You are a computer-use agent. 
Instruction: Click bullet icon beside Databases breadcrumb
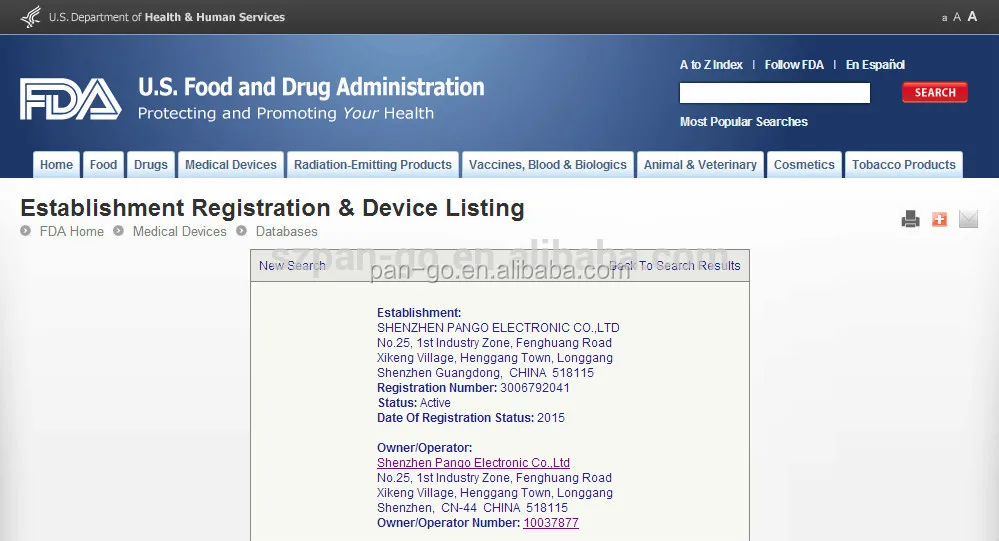[241, 231]
